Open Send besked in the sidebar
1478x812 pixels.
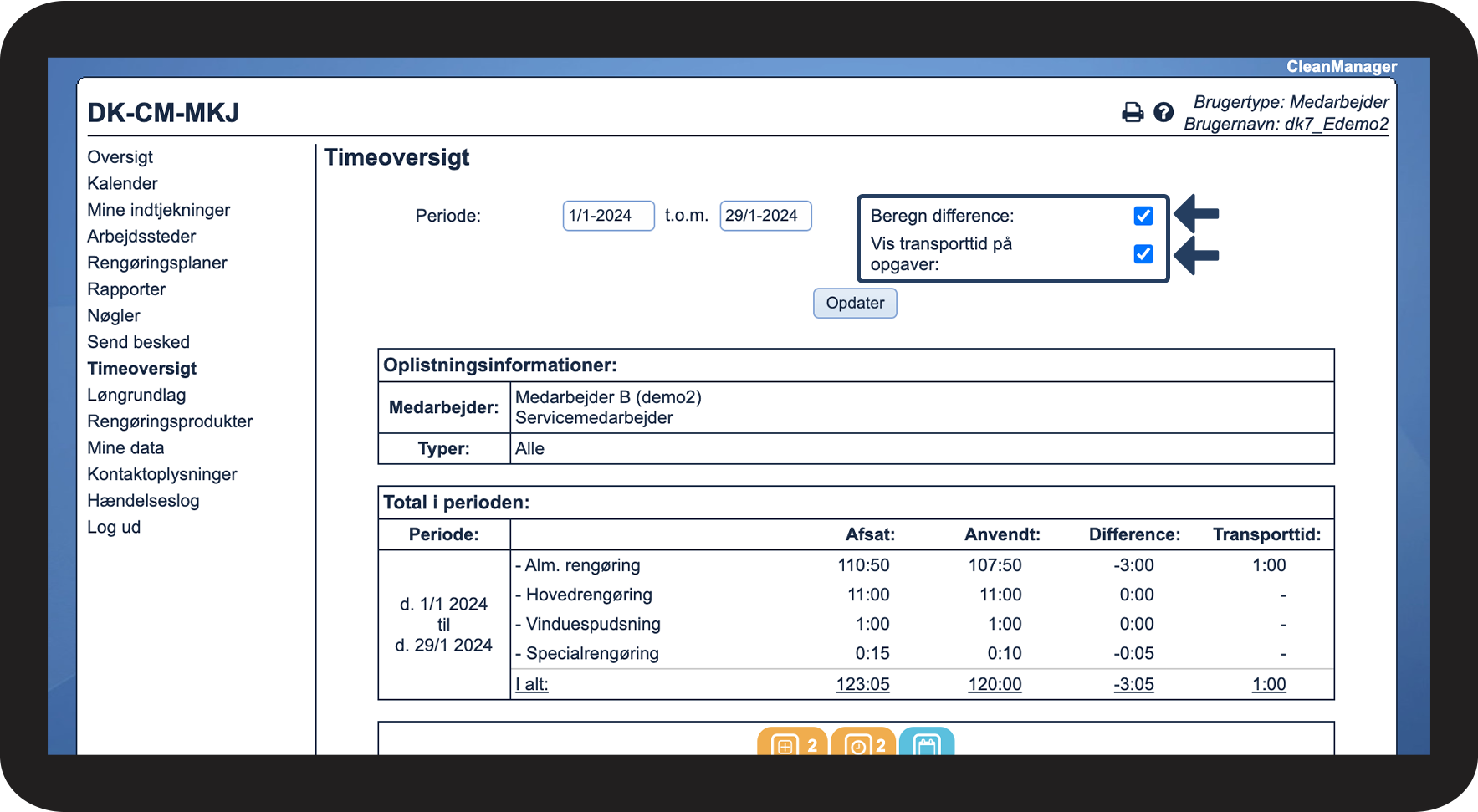139,342
